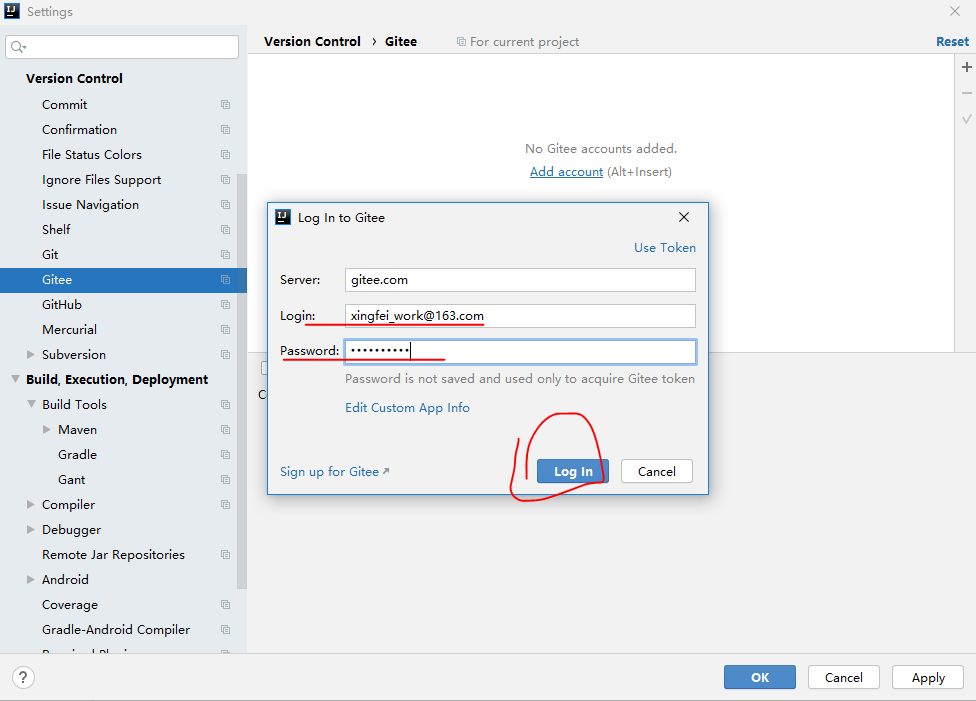Image resolution: width=976 pixels, height=701 pixels.
Task: Click project-level icon beside File Status Colors
Action: click(x=225, y=154)
